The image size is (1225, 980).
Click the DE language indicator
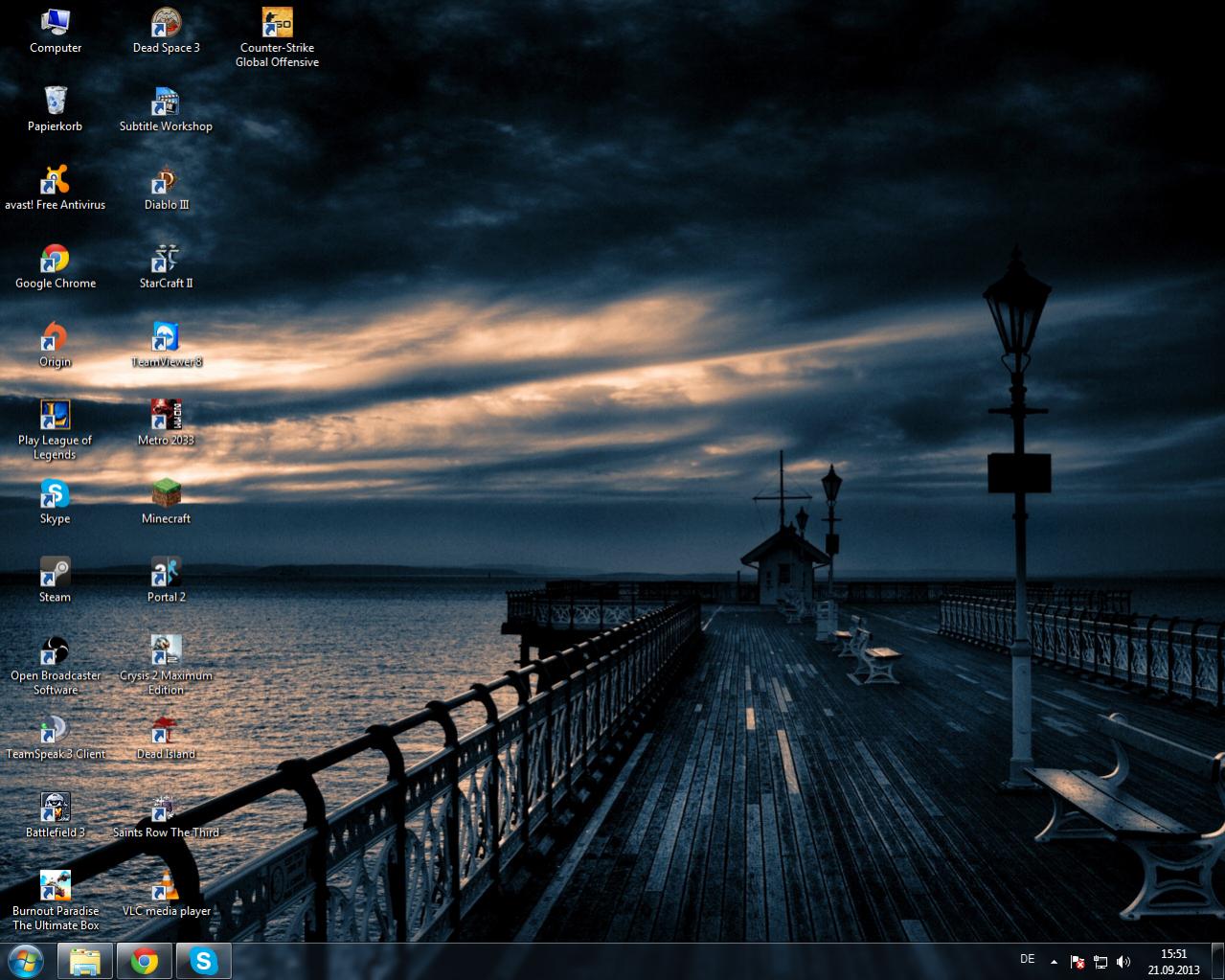(x=1028, y=959)
